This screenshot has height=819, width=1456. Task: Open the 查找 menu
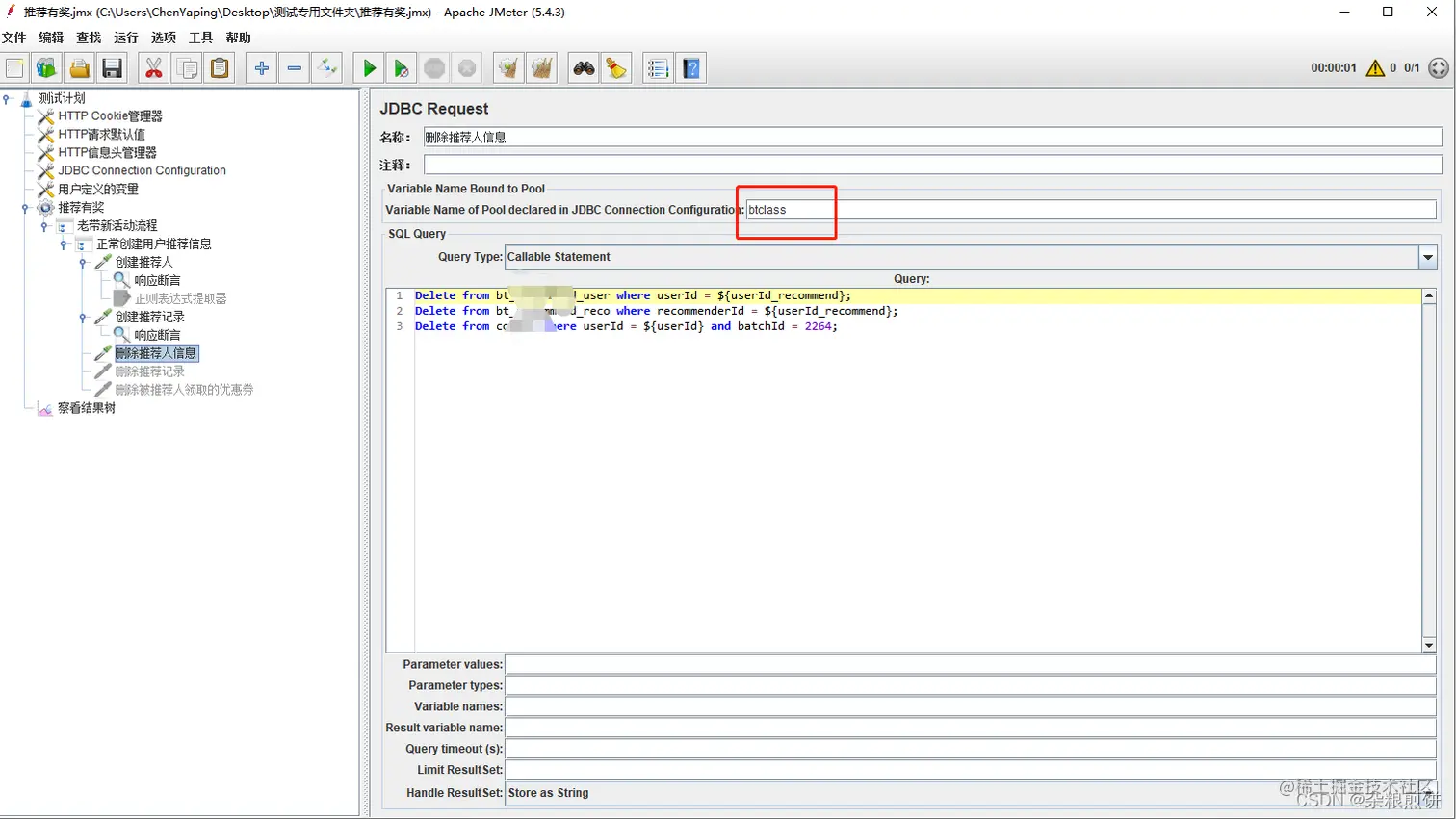click(89, 38)
